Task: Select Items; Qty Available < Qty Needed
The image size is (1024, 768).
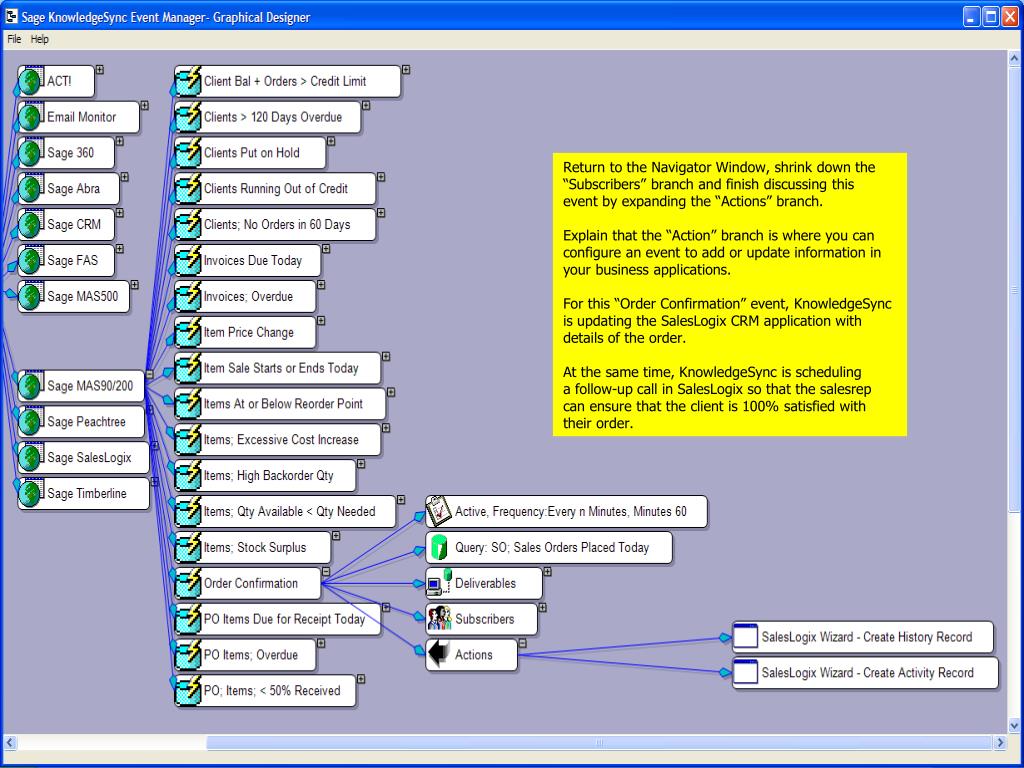Action: click(x=285, y=511)
